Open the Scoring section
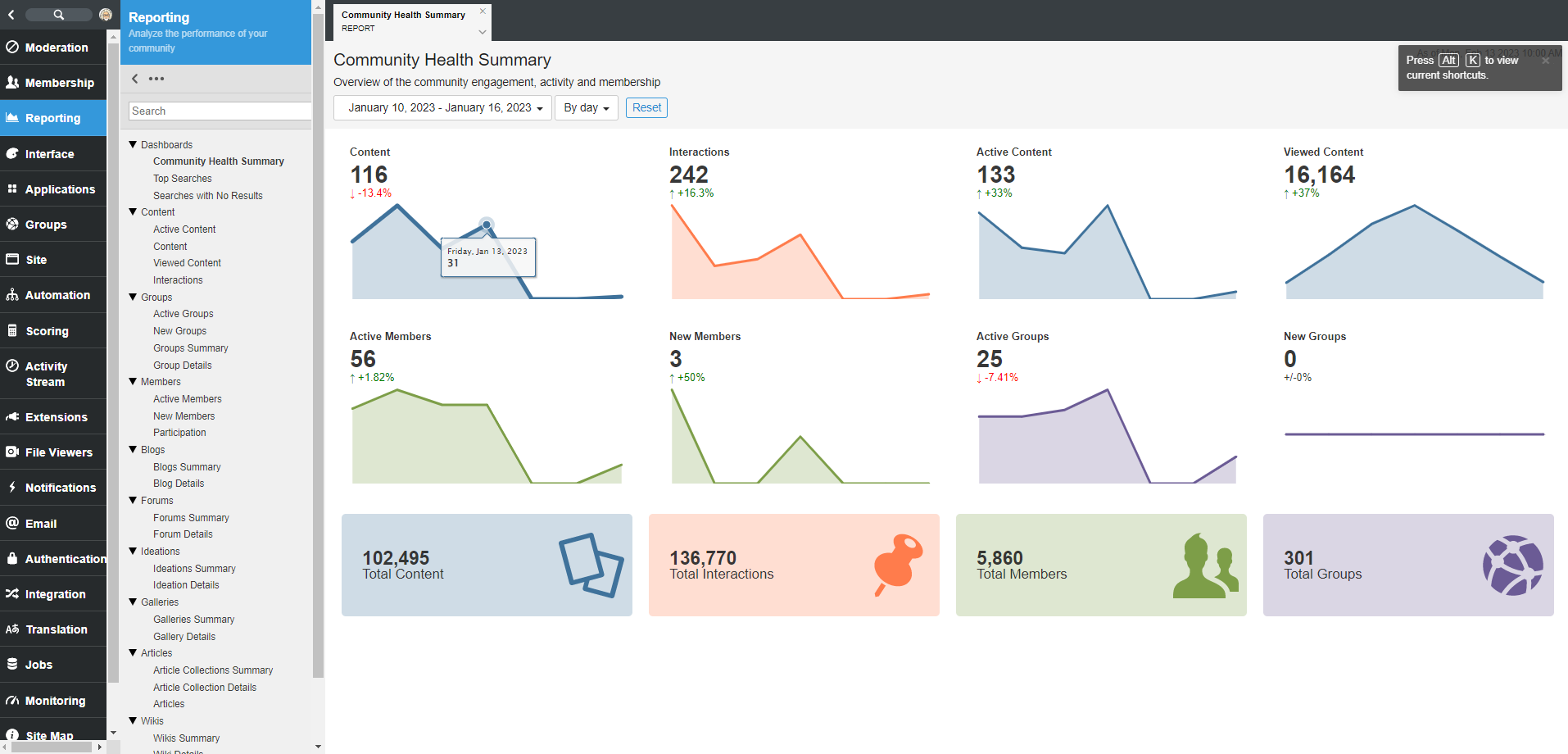Viewport: 1568px width, 754px height. tap(53, 331)
